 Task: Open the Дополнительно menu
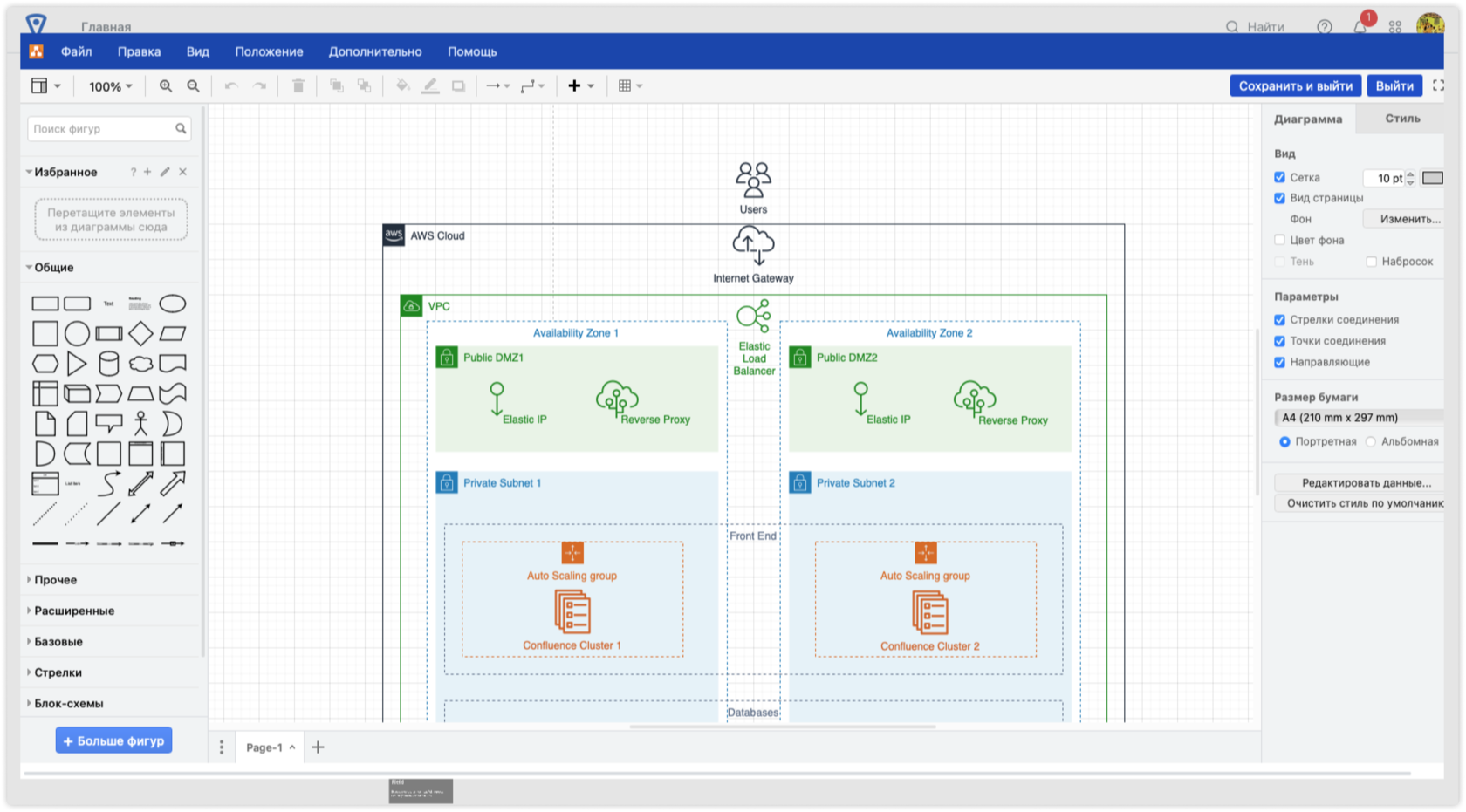[375, 51]
